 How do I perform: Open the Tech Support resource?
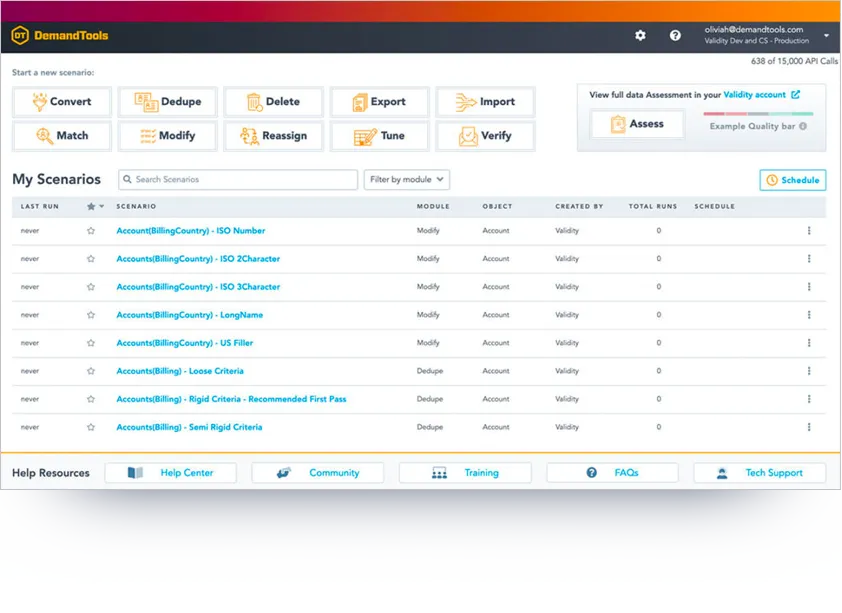pyautogui.click(x=760, y=473)
